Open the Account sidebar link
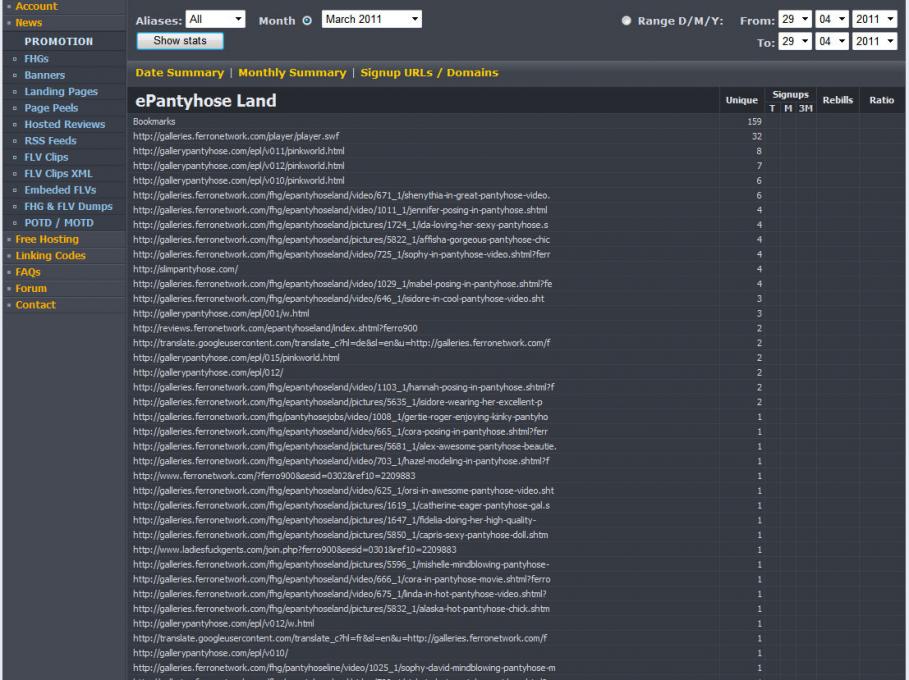Image resolution: width=909 pixels, height=680 pixels. click(36, 6)
